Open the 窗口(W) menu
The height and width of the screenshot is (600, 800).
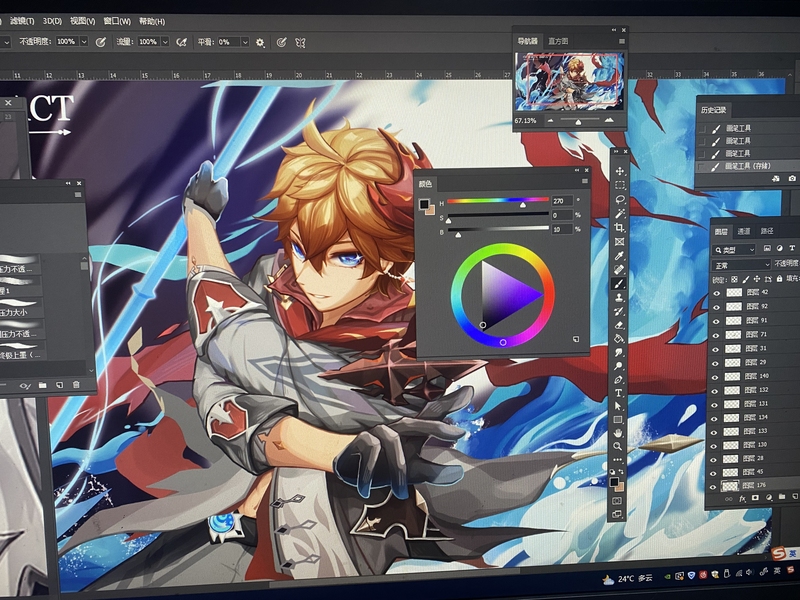[x=117, y=21]
